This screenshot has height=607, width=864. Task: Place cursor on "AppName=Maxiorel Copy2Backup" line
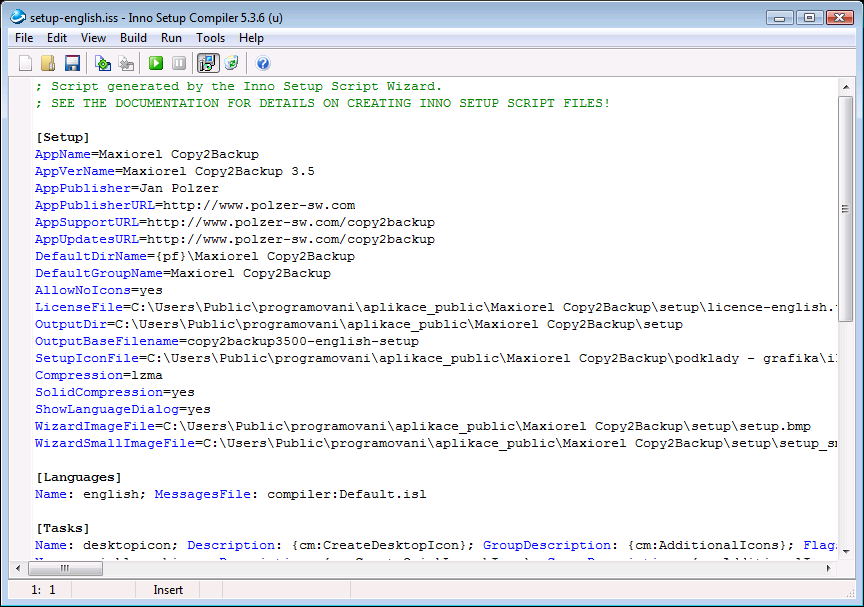click(x=147, y=154)
